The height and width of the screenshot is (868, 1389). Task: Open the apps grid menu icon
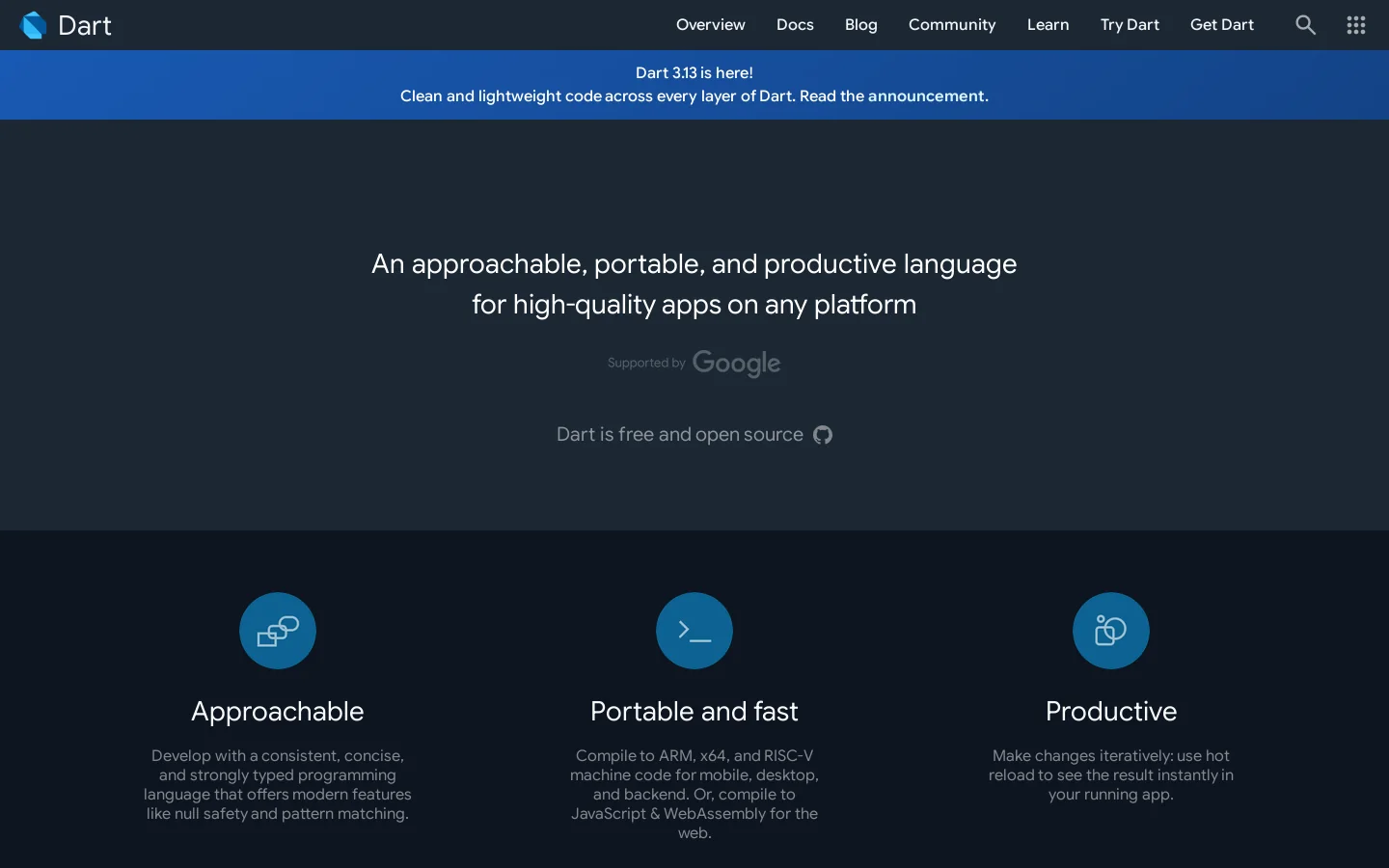click(1356, 25)
